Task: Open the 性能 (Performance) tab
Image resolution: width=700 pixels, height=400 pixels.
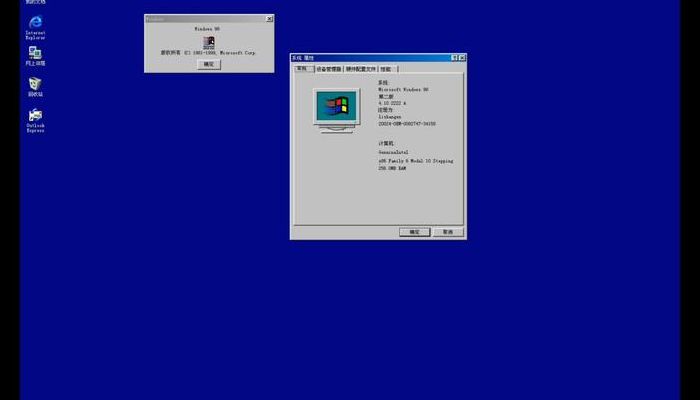Action: 387,69
